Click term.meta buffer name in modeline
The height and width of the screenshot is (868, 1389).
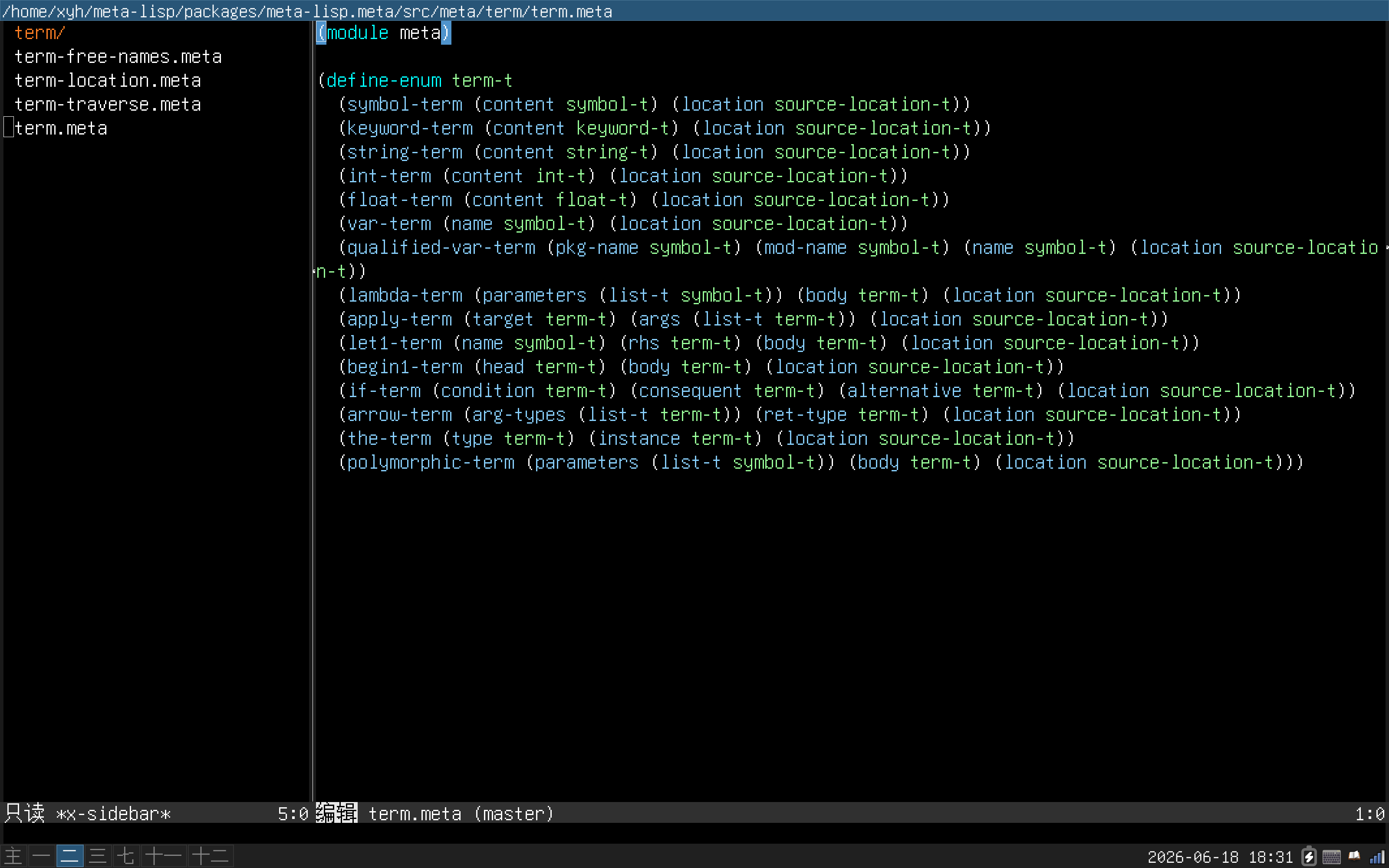click(x=415, y=813)
